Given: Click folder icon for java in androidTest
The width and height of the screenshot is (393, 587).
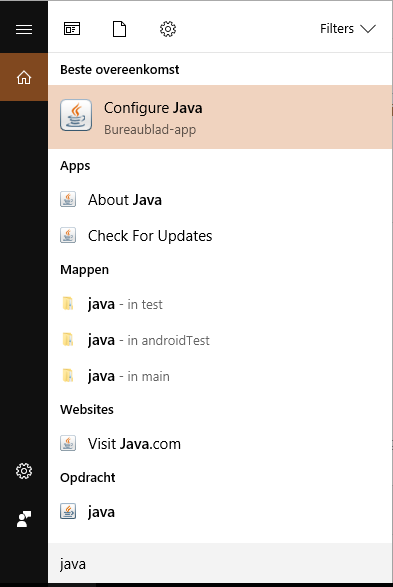Looking at the screenshot, I should [68, 339].
